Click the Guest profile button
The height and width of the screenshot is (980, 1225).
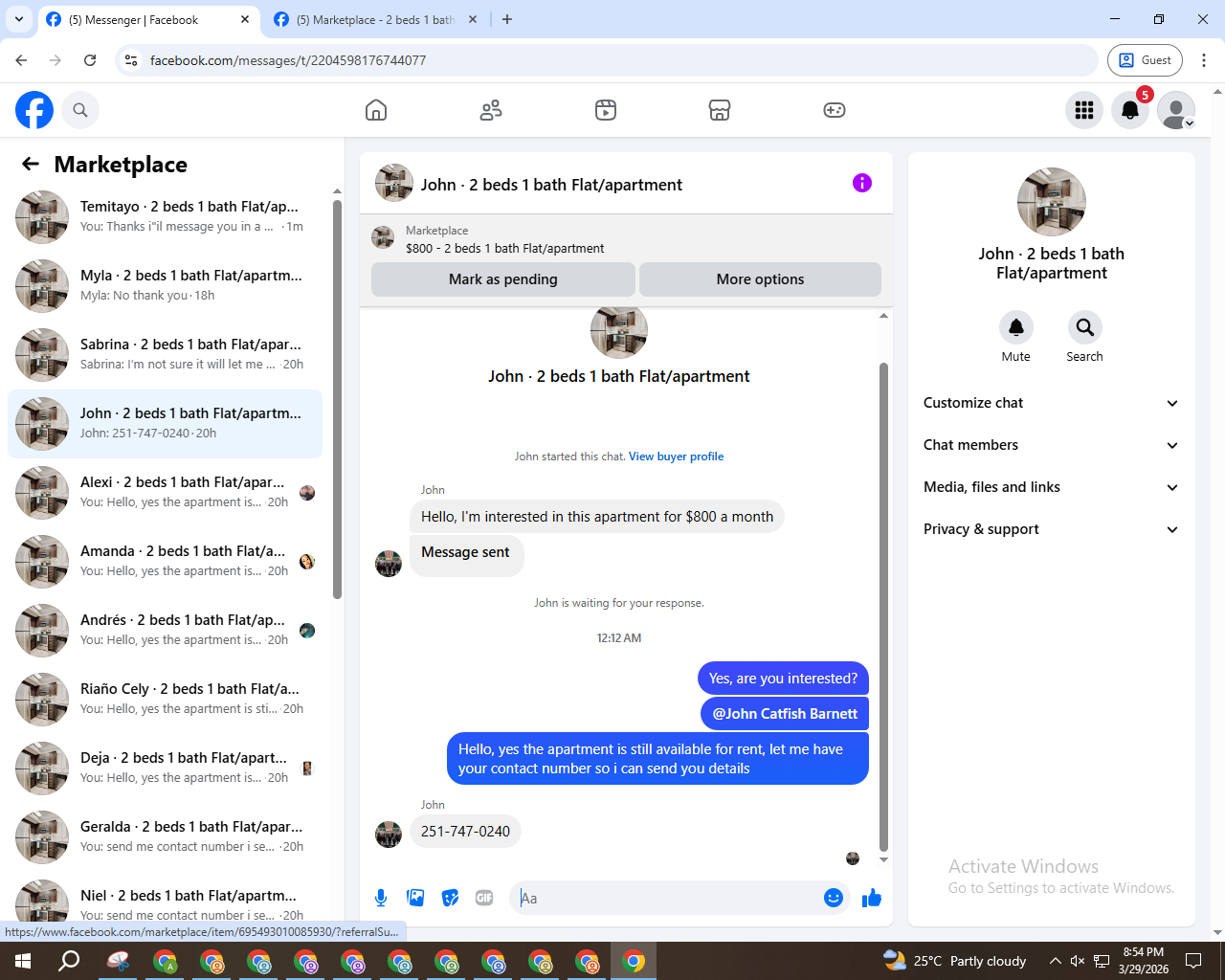tap(1145, 60)
